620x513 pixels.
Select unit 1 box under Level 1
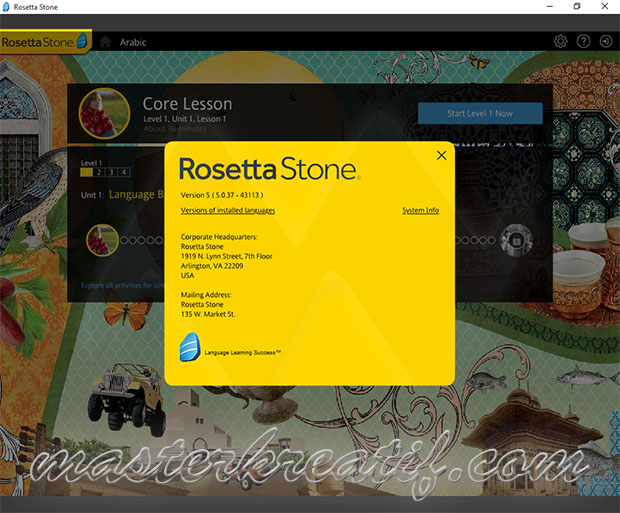click(x=86, y=172)
